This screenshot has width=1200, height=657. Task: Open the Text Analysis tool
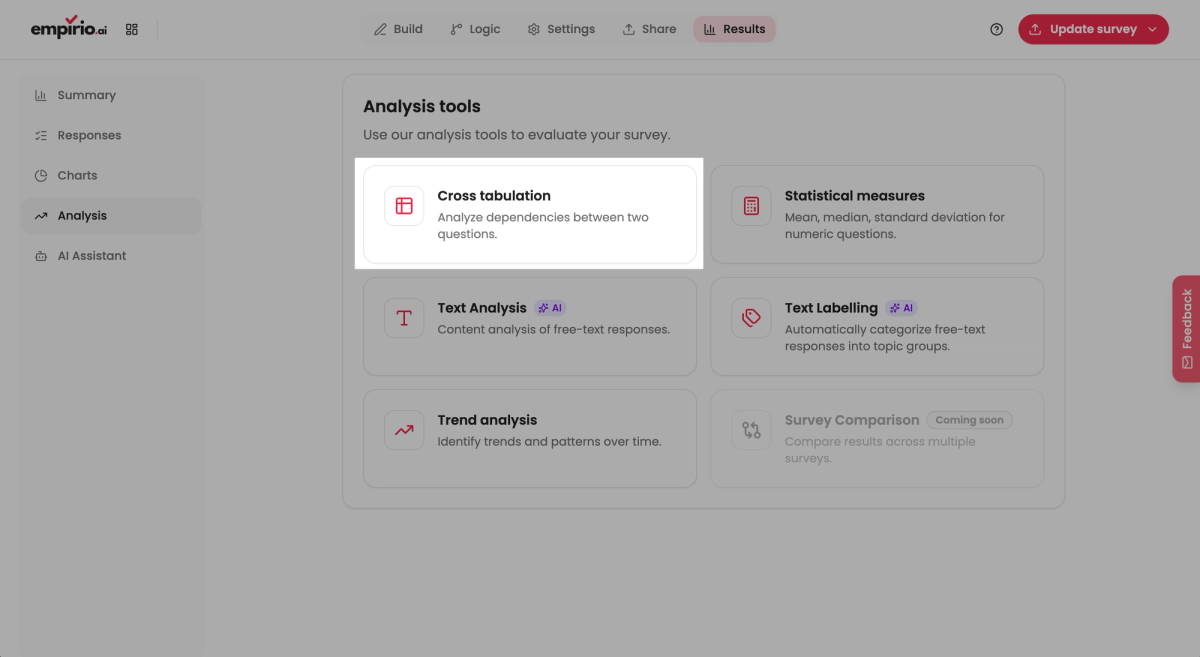[x=530, y=326]
